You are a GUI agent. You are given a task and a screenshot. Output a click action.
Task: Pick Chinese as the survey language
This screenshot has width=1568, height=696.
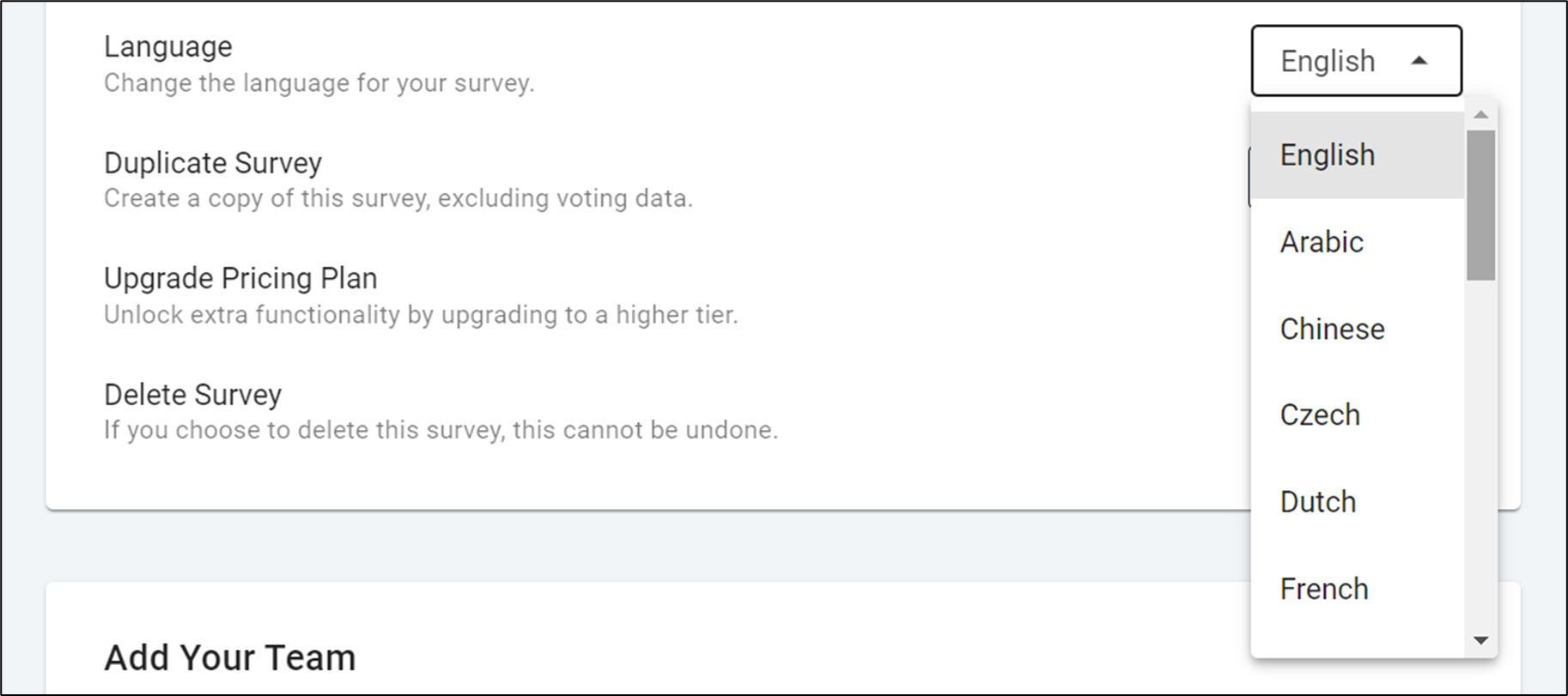[1332, 329]
